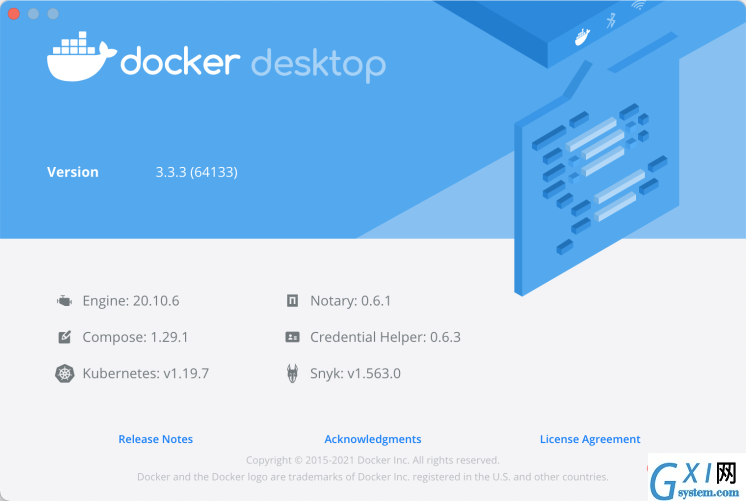The width and height of the screenshot is (746, 501).
Task: Click the Kubernetes: v1.19.7 text
Action: 146,373
